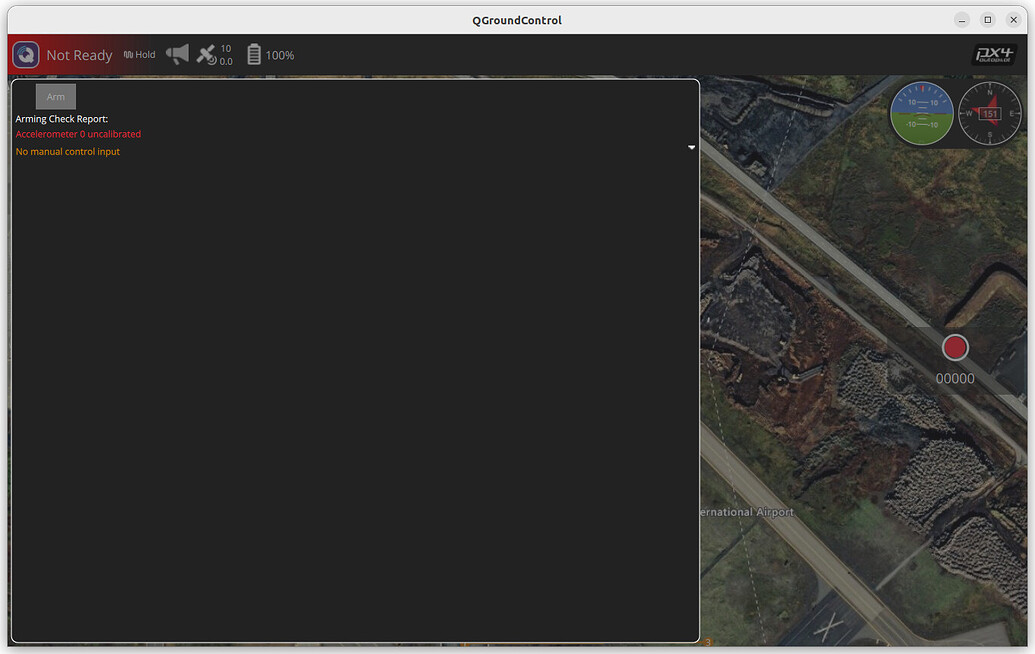The image size is (1035, 654).
Task: Click the No manual control input warning
Action: point(66,151)
